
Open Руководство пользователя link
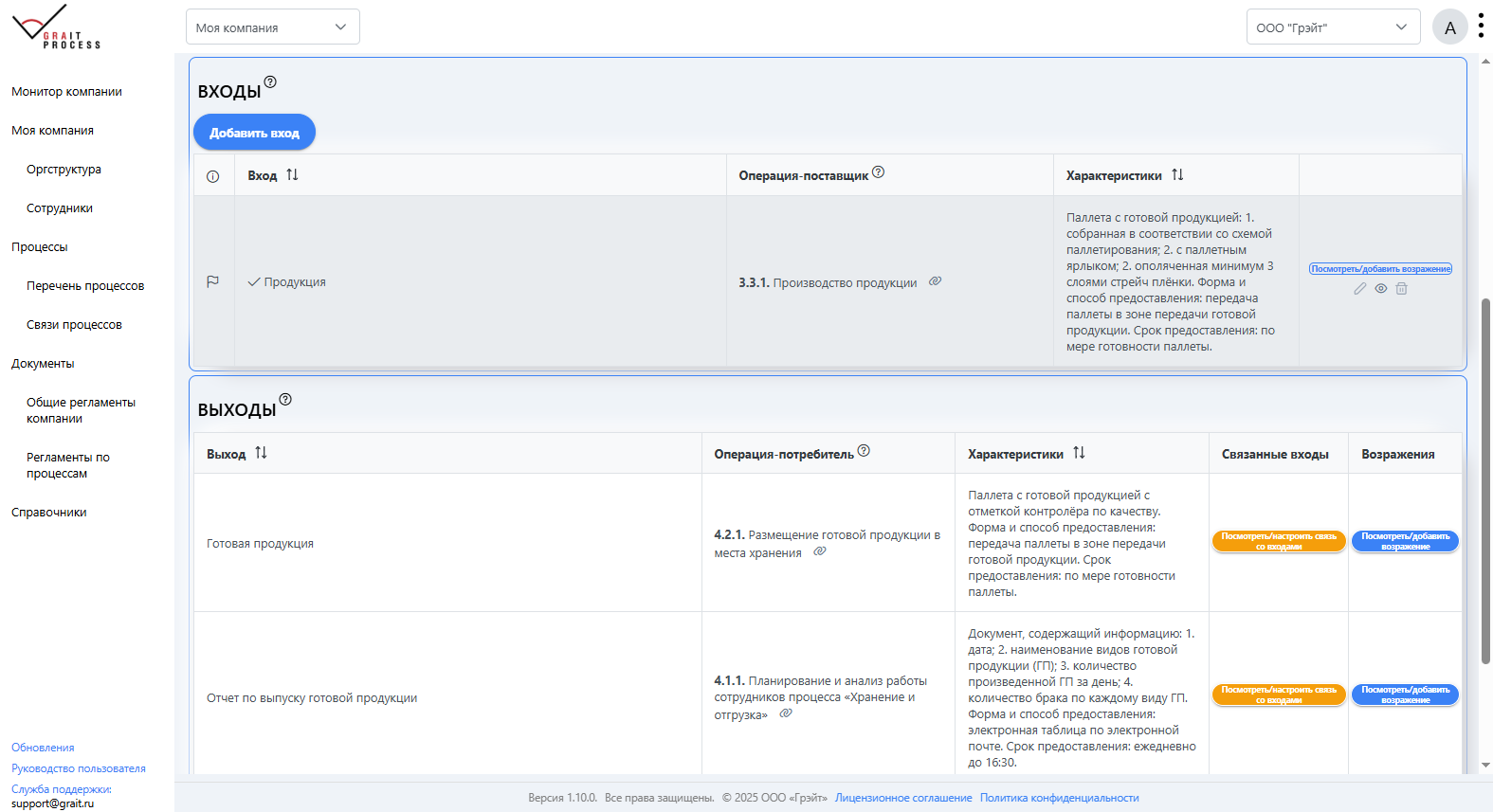tap(79, 768)
